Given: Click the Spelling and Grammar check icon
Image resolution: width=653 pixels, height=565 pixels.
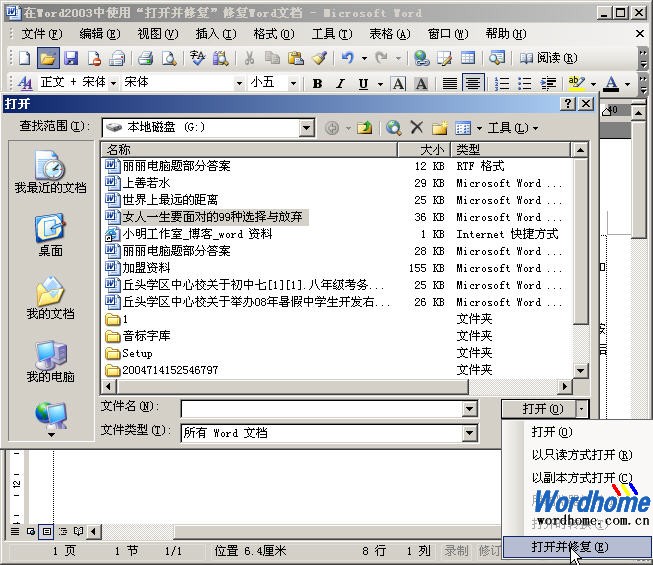Looking at the screenshot, I should (197, 58).
